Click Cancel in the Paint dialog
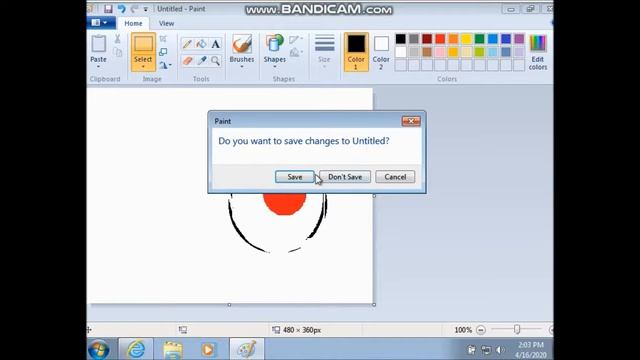640x360 pixels. coord(395,177)
